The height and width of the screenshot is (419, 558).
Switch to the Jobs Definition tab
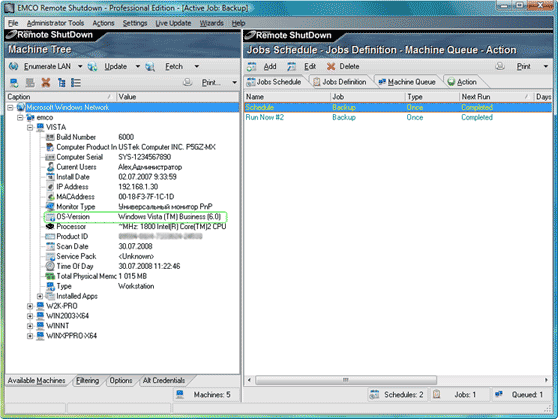[340, 82]
